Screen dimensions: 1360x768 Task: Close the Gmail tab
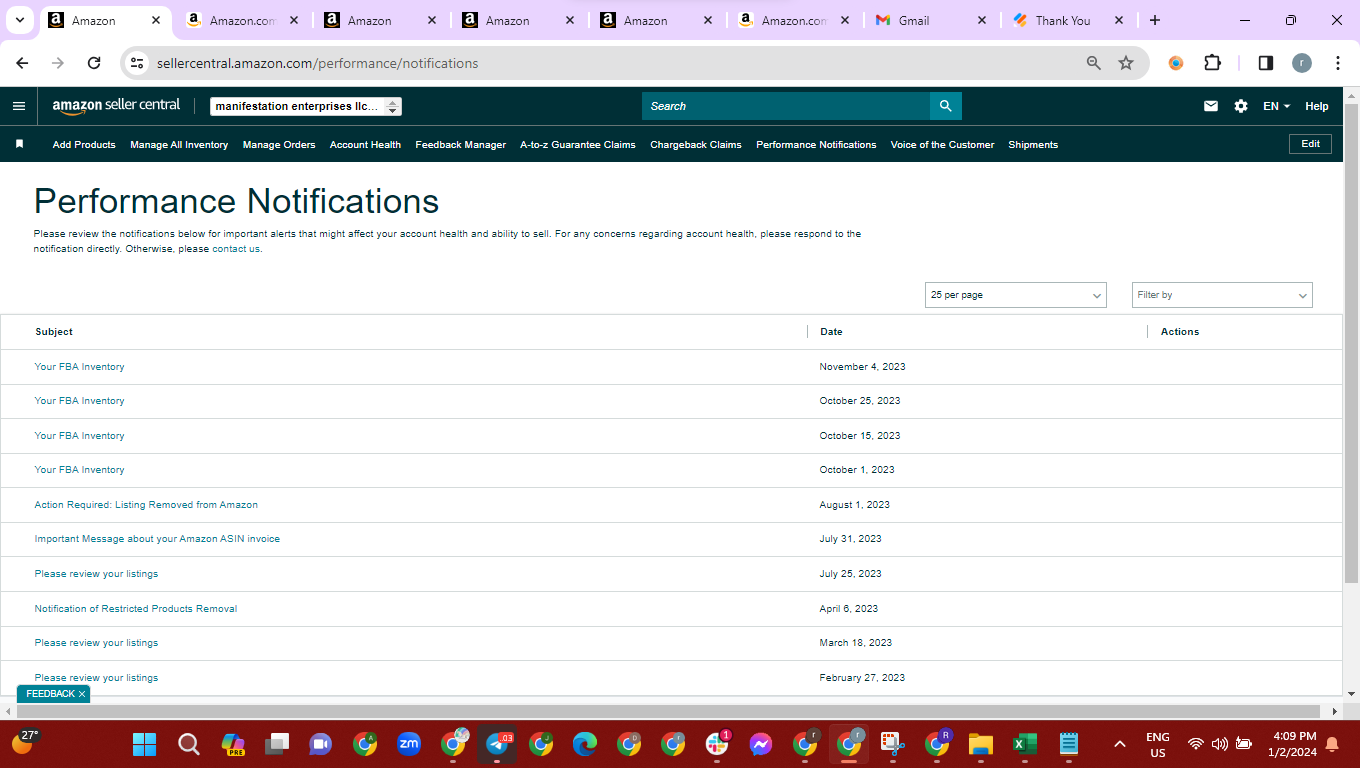(981, 20)
